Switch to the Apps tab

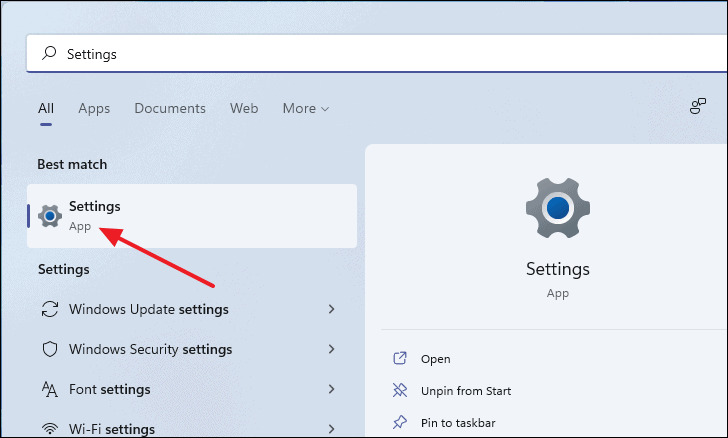tap(94, 108)
